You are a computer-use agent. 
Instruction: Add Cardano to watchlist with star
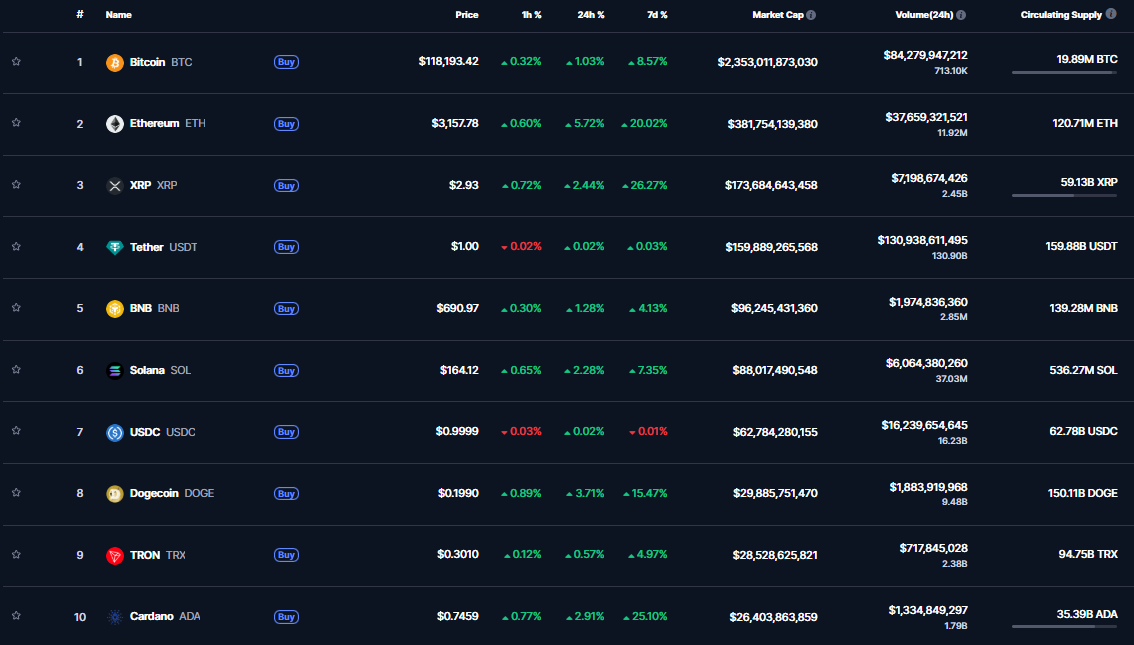(x=16, y=616)
